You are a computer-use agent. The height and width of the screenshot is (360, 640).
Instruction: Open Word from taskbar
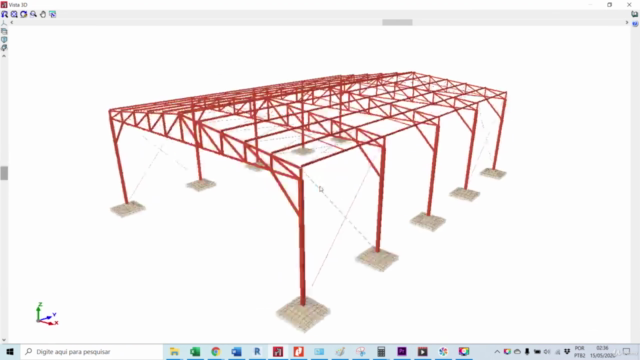(x=236, y=351)
